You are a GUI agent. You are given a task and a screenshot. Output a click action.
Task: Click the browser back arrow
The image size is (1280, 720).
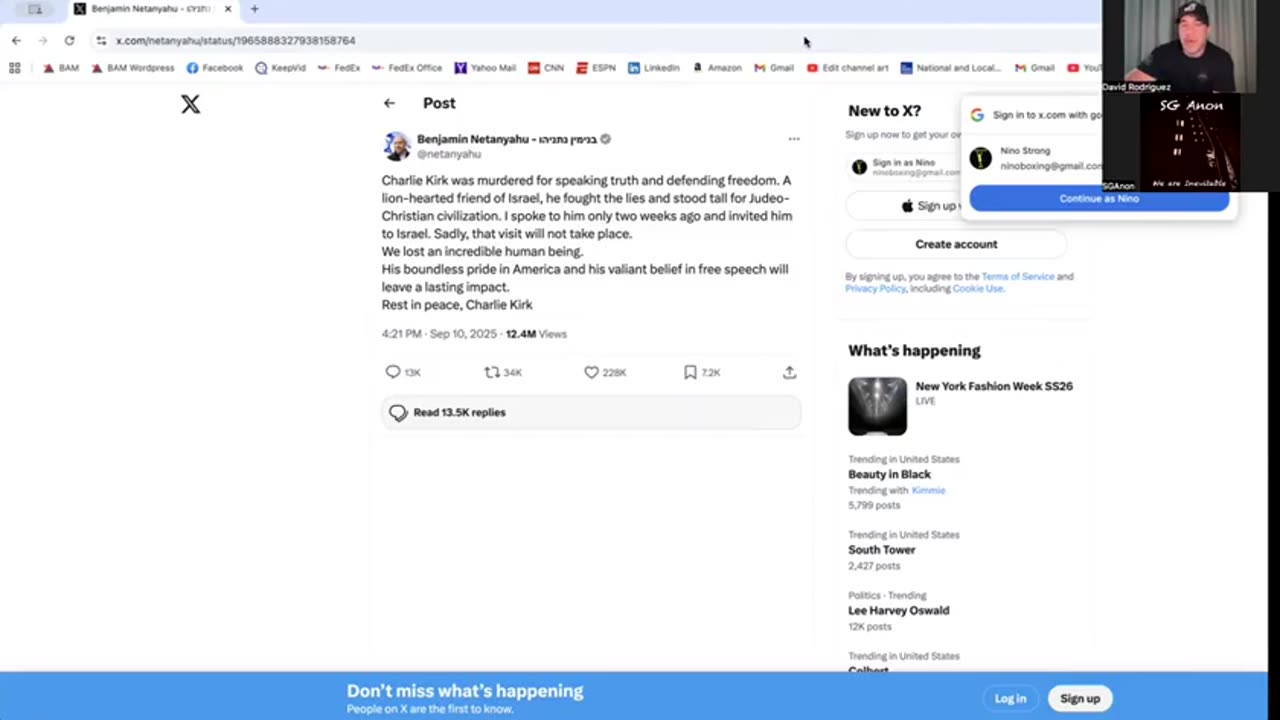(x=16, y=40)
